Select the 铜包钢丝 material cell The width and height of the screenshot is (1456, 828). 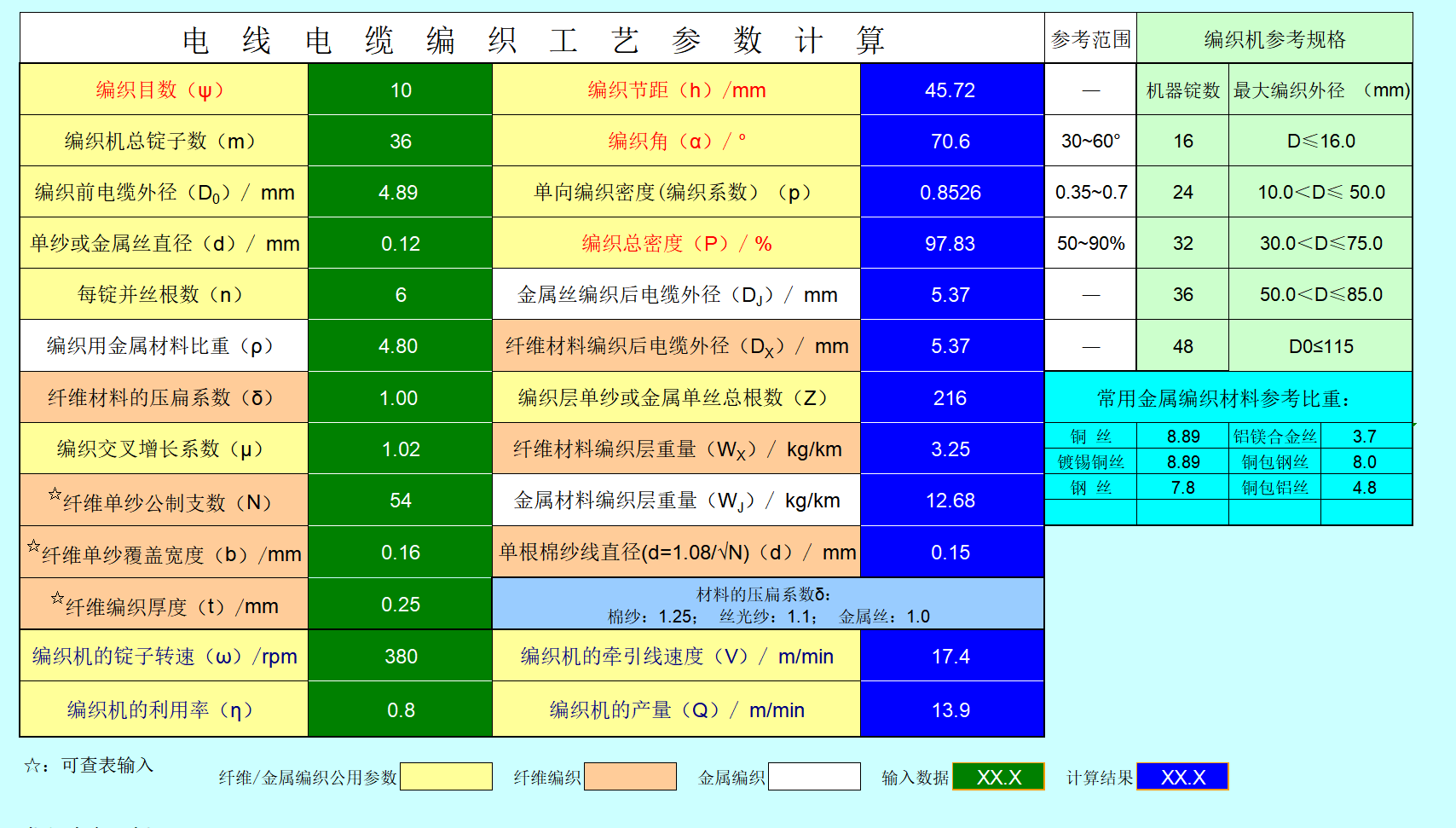click(x=1274, y=461)
